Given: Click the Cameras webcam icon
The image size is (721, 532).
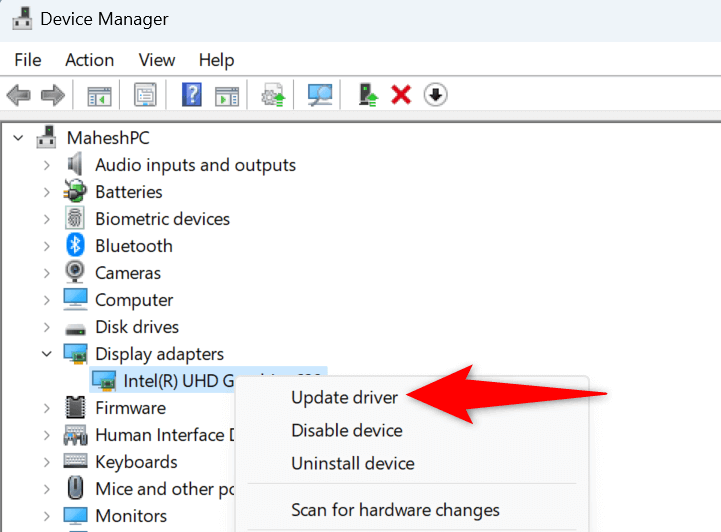Looking at the screenshot, I should (x=74, y=272).
